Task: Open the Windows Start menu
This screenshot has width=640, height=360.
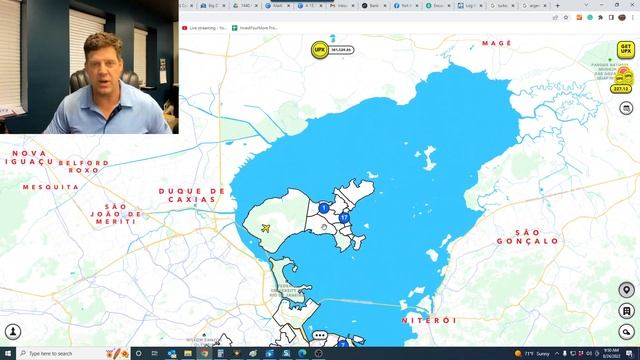Action: point(8,353)
